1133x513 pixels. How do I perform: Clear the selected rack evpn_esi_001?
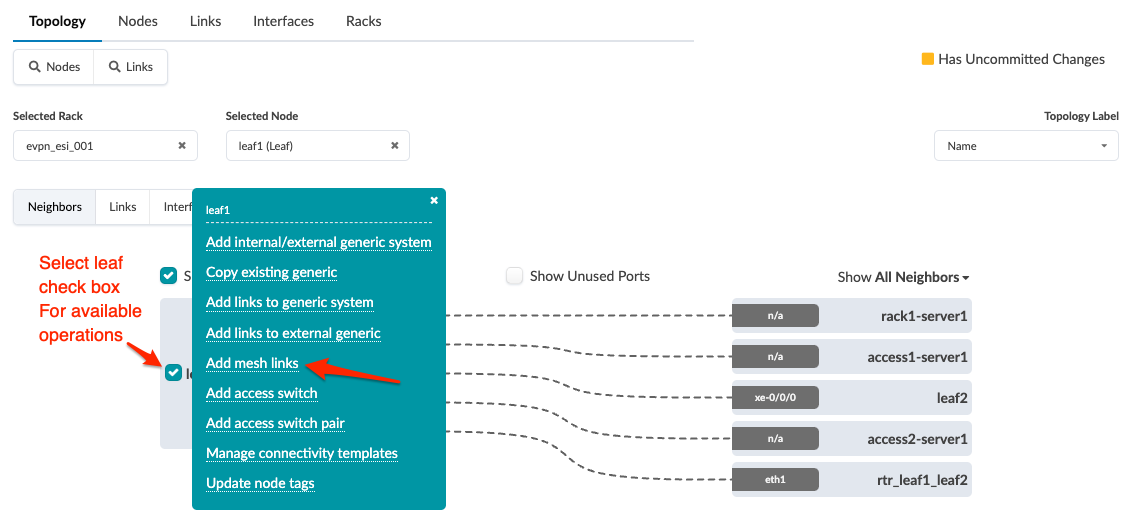pyautogui.click(x=182, y=146)
